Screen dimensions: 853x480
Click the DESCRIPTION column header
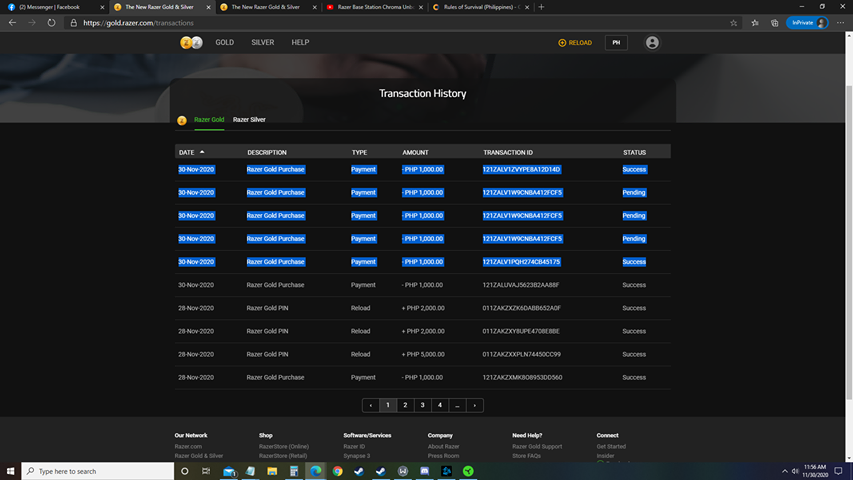tap(267, 152)
